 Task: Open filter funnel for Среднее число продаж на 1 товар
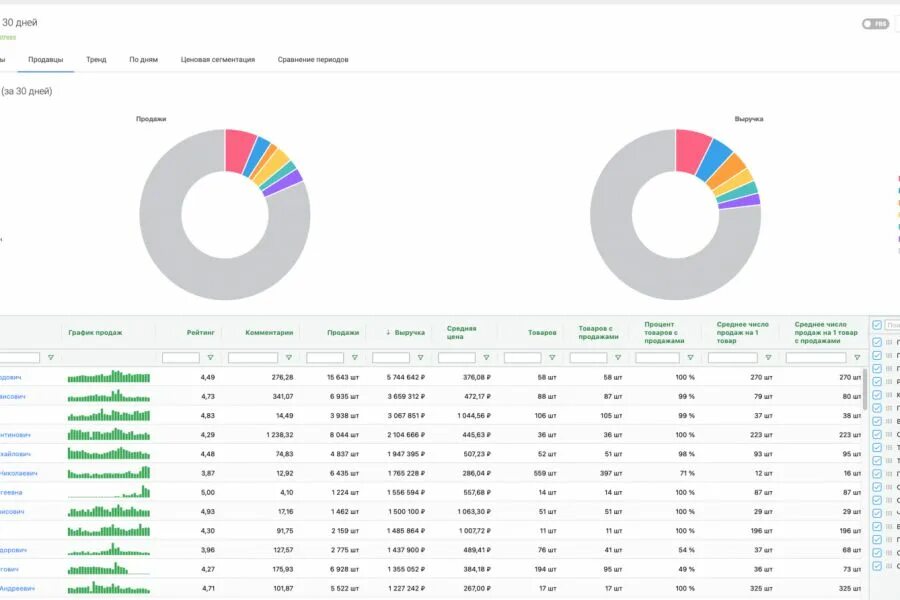click(769, 358)
